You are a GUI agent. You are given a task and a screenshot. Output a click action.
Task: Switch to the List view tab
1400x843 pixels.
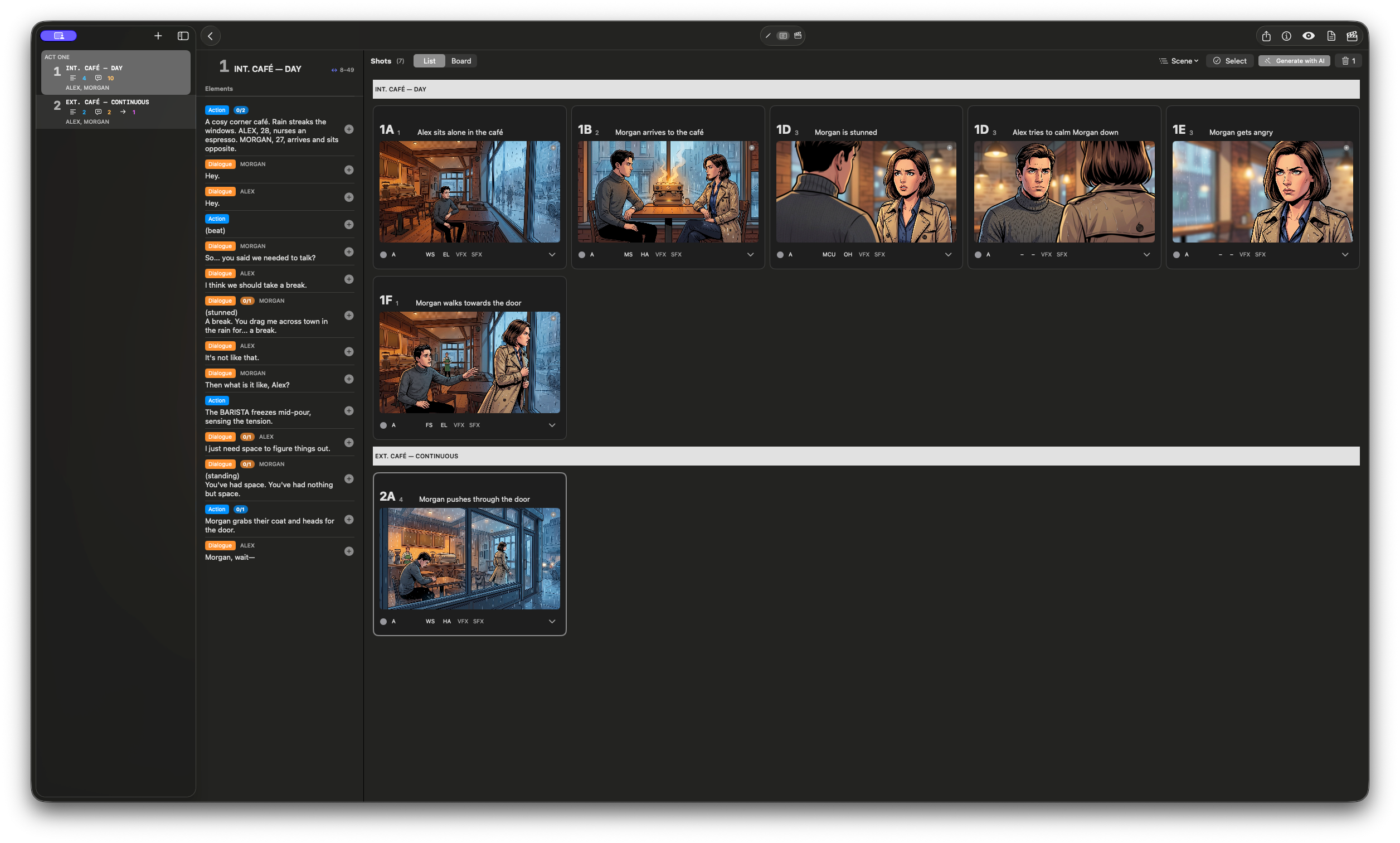click(x=429, y=61)
